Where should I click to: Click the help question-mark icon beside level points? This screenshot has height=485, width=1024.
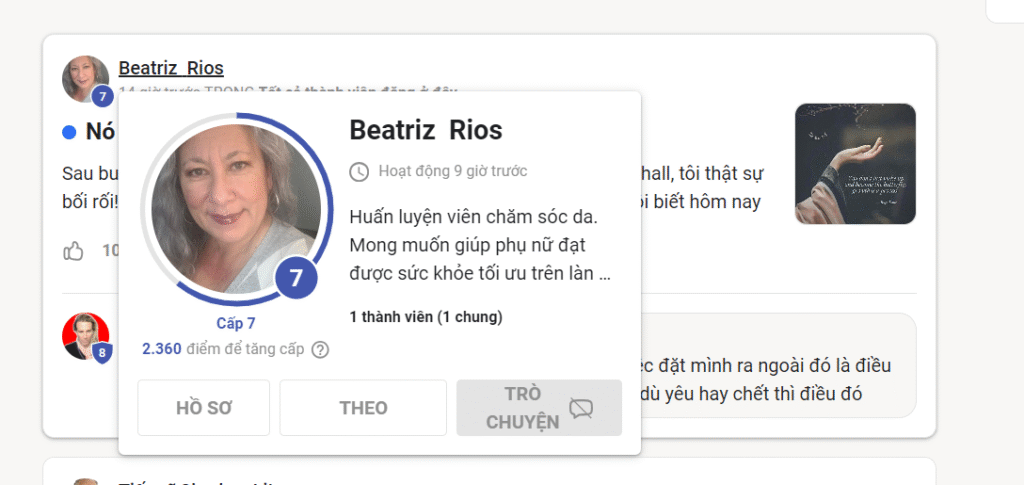pos(320,350)
